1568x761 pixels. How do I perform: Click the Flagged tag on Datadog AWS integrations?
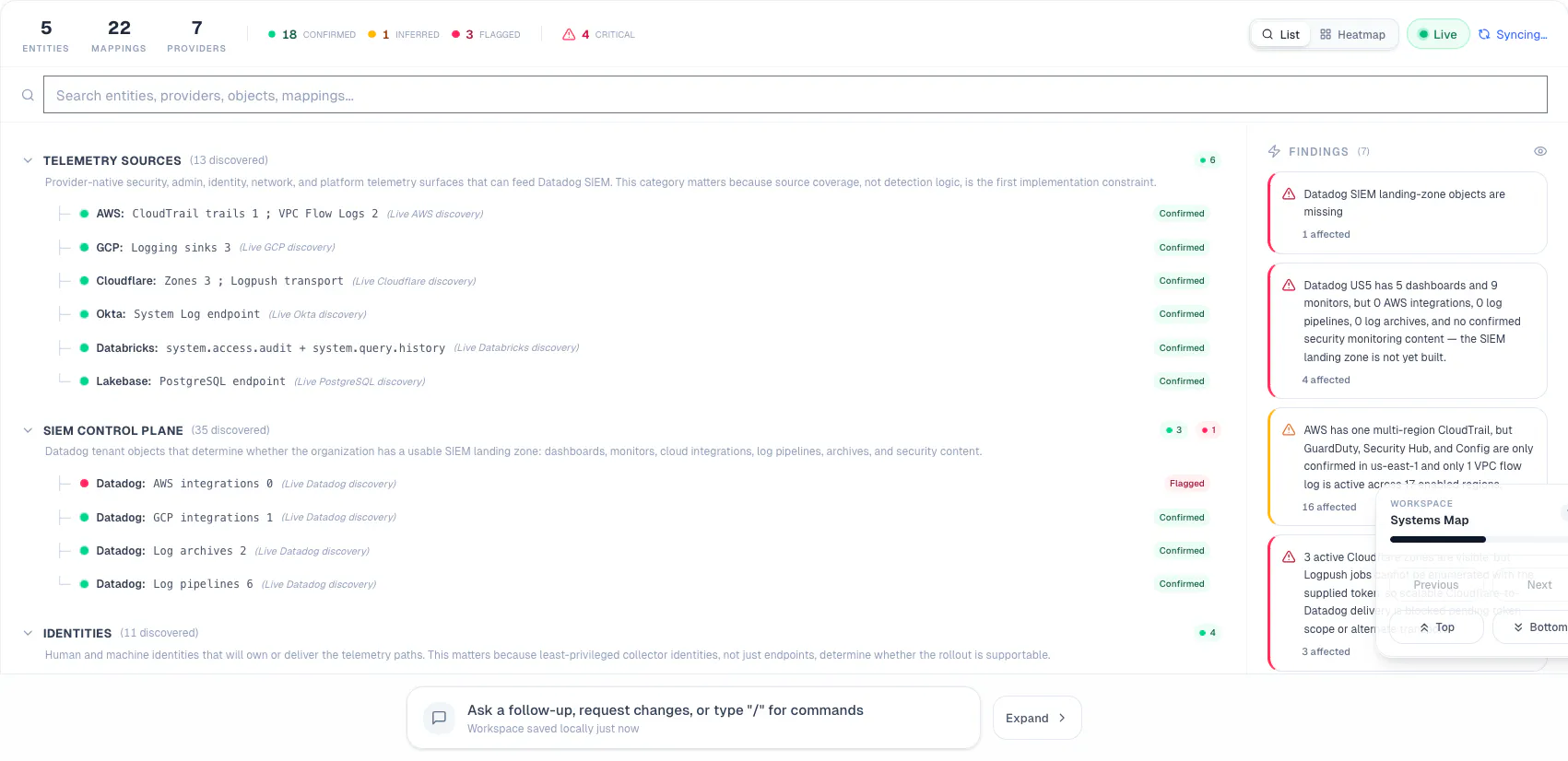1186,484
